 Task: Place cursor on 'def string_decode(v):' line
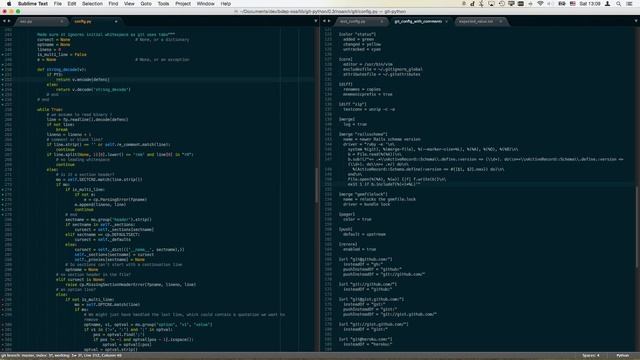click(x=61, y=69)
